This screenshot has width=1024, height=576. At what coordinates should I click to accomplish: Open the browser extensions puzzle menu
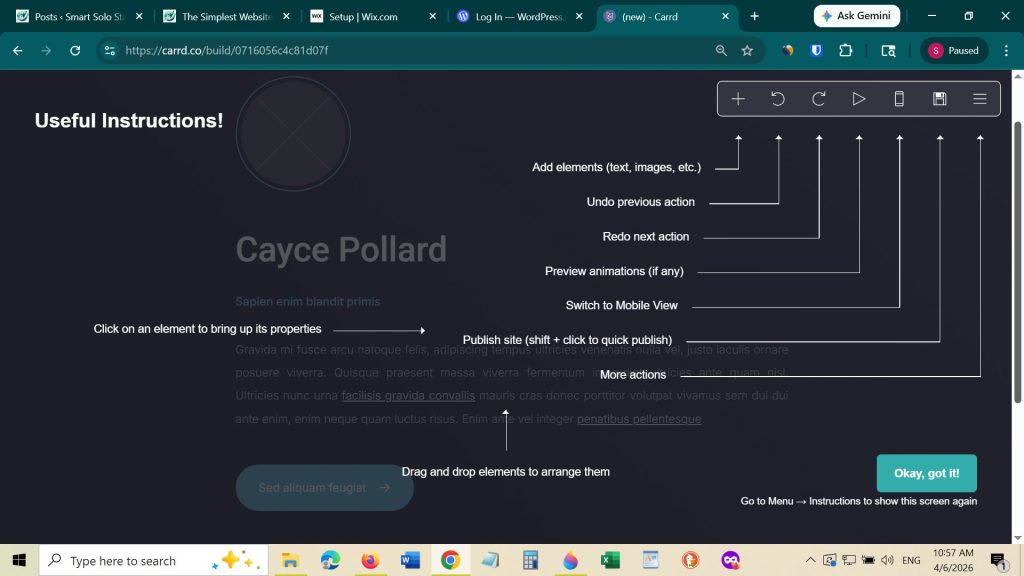point(845,49)
